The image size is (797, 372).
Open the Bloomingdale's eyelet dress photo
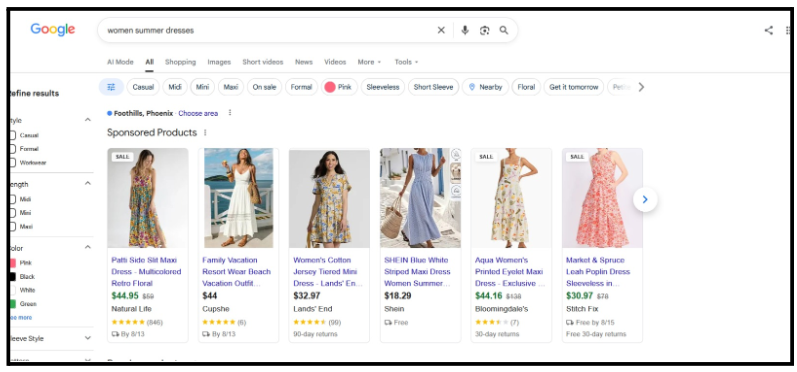click(x=511, y=198)
